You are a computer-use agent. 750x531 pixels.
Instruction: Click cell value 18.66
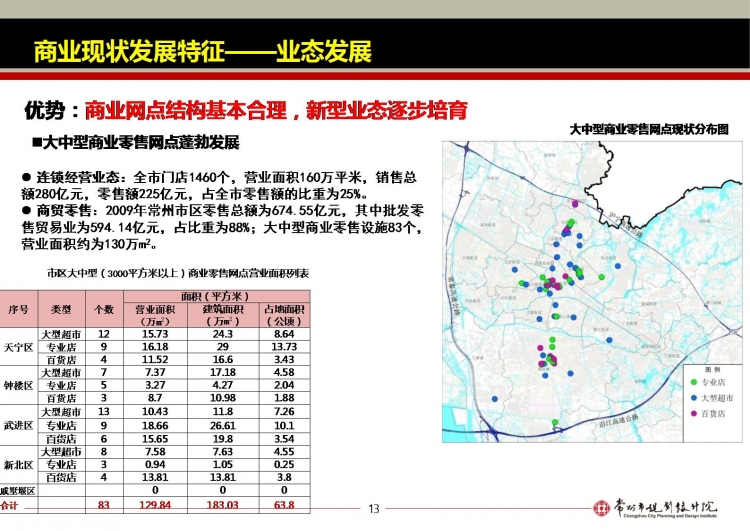(155, 426)
